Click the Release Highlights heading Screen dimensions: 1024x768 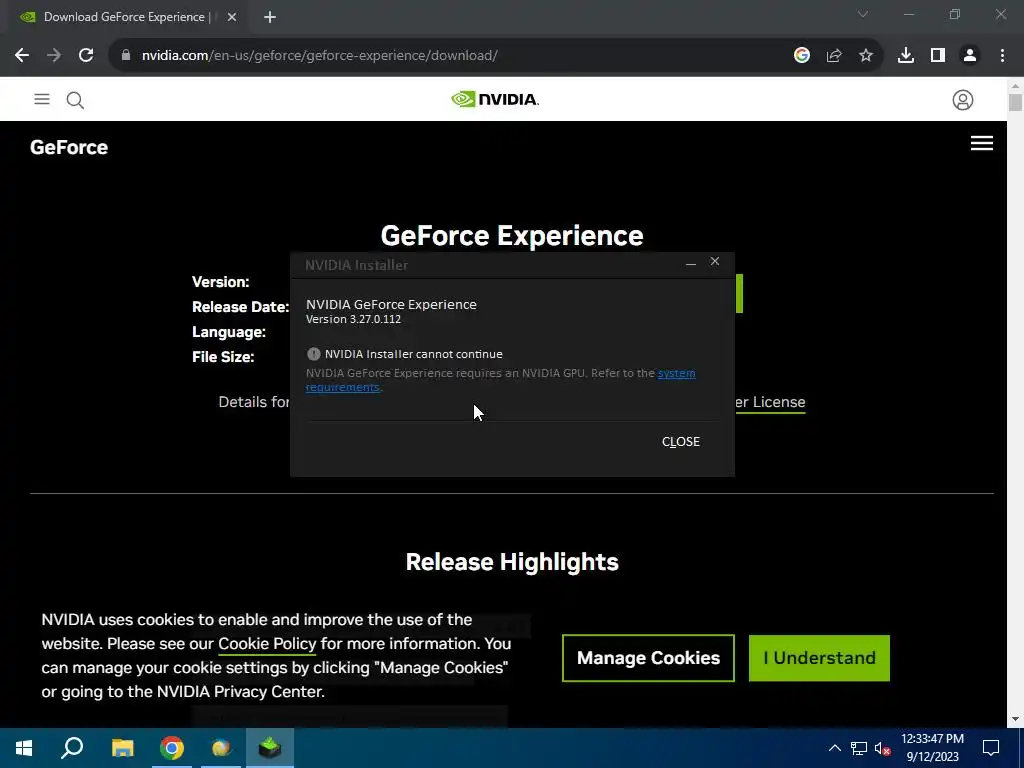512,562
